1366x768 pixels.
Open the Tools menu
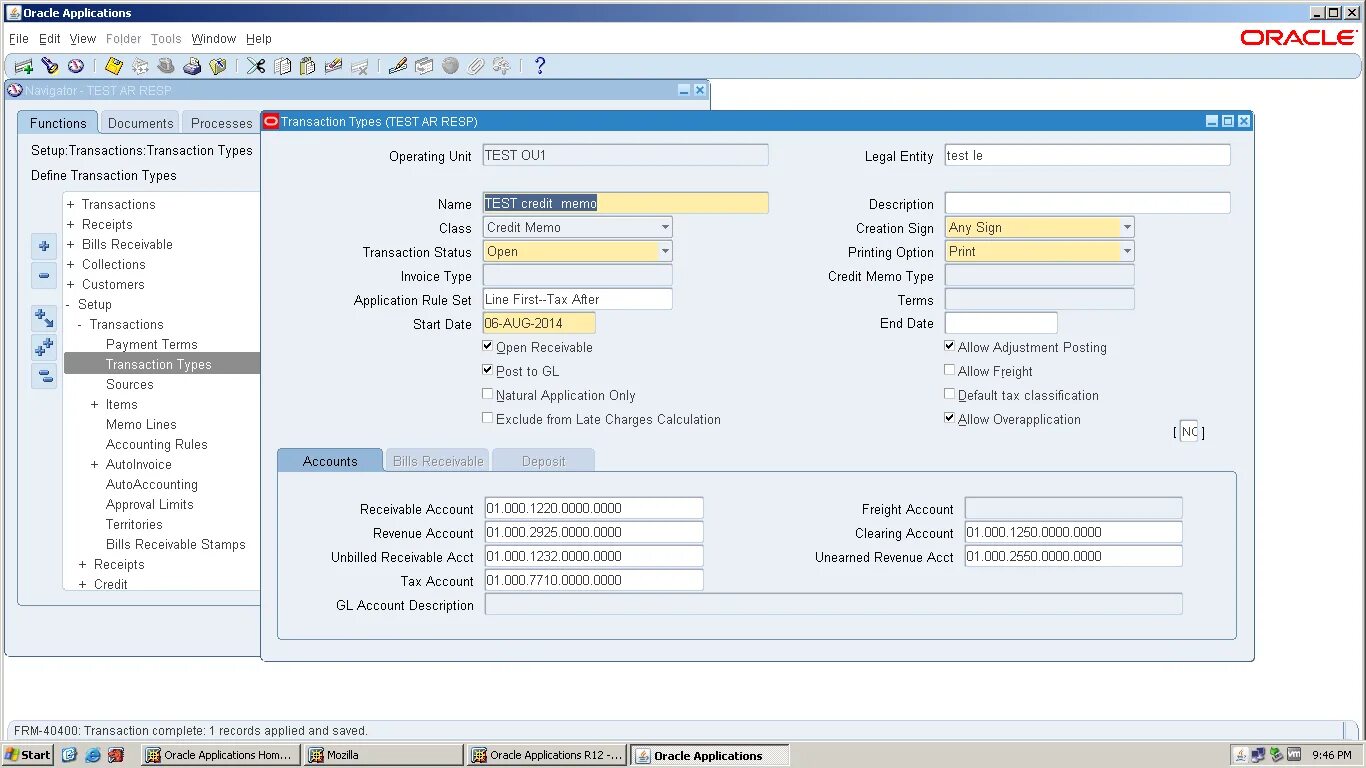pos(166,38)
